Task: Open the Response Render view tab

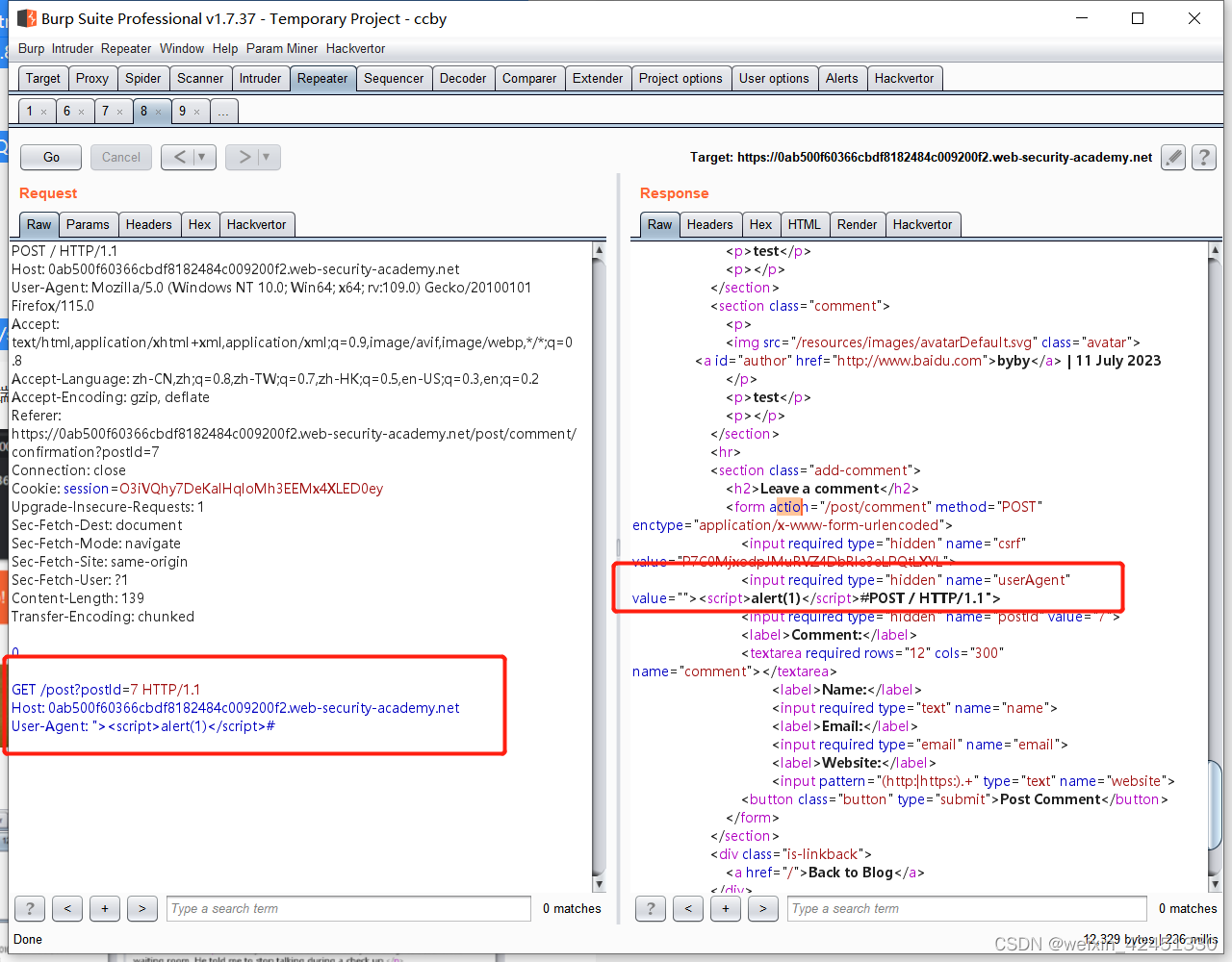Action: pyautogui.click(x=857, y=224)
